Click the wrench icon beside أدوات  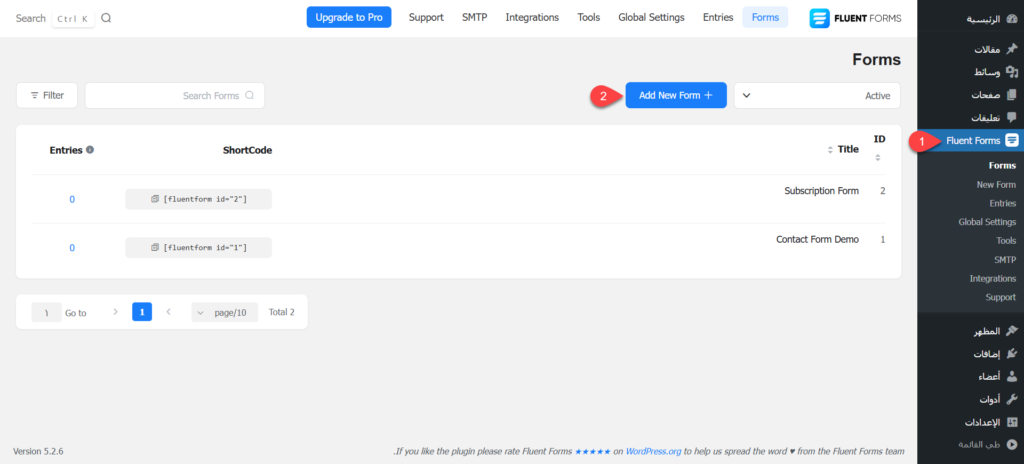pyautogui.click(x=1012, y=399)
